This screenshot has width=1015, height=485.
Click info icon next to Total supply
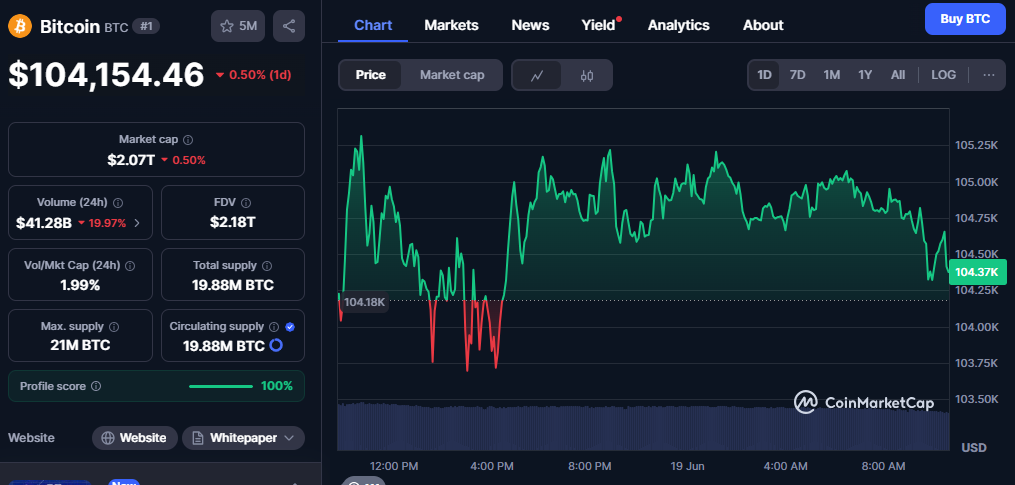pos(267,265)
